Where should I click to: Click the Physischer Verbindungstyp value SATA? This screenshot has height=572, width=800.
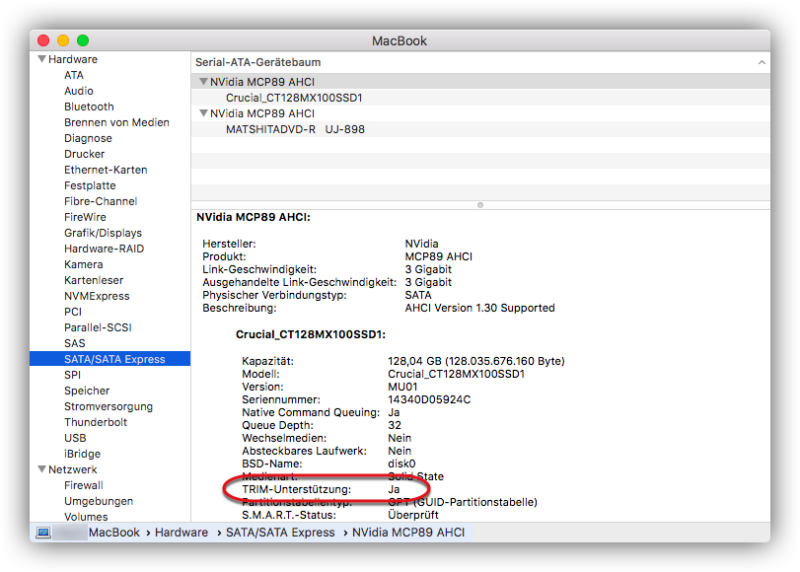click(x=418, y=295)
